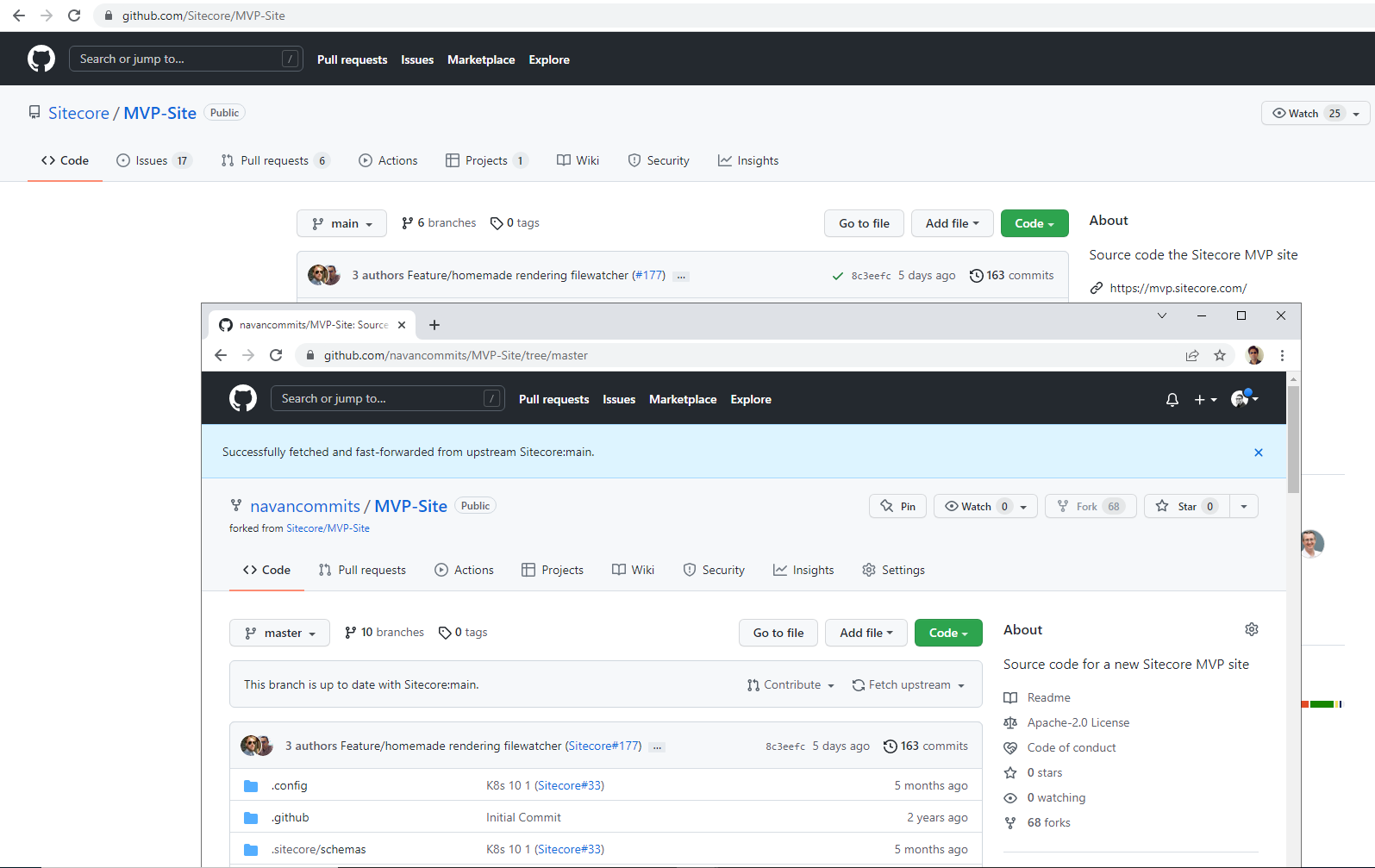1375x868 pixels.
Task: Click Go to file in front window
Action: tap(778, 633)
